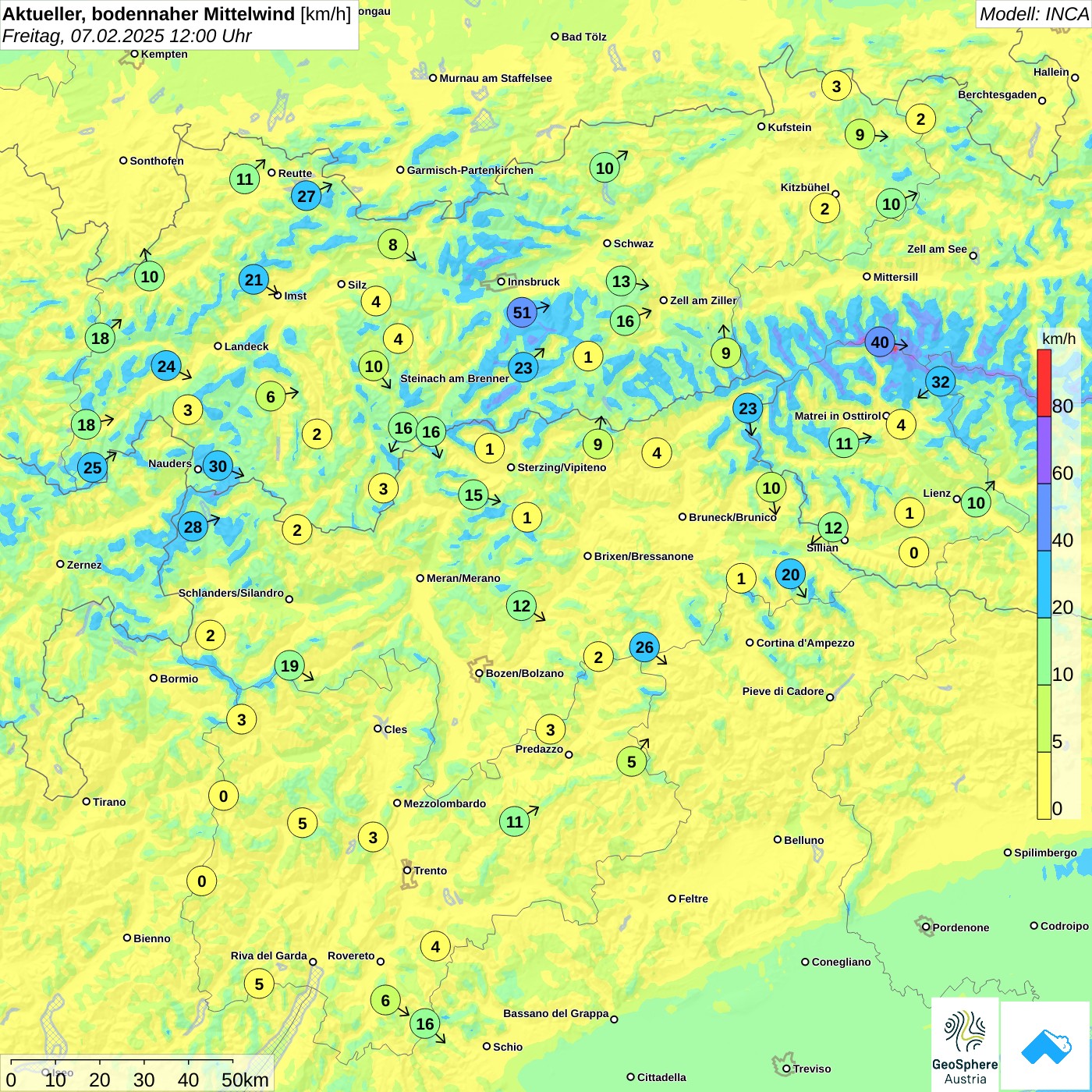The height and width of the screenshot is (1092, 1092).
Task: Click the GeoSphere Austria logo
Action: pyautogui.click(x=965, y=1045)
